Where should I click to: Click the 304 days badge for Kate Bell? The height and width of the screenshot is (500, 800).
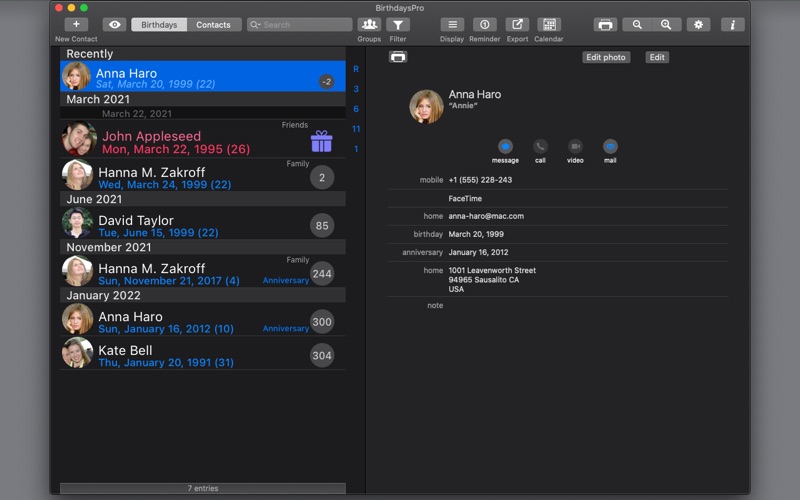pos(322,356)
